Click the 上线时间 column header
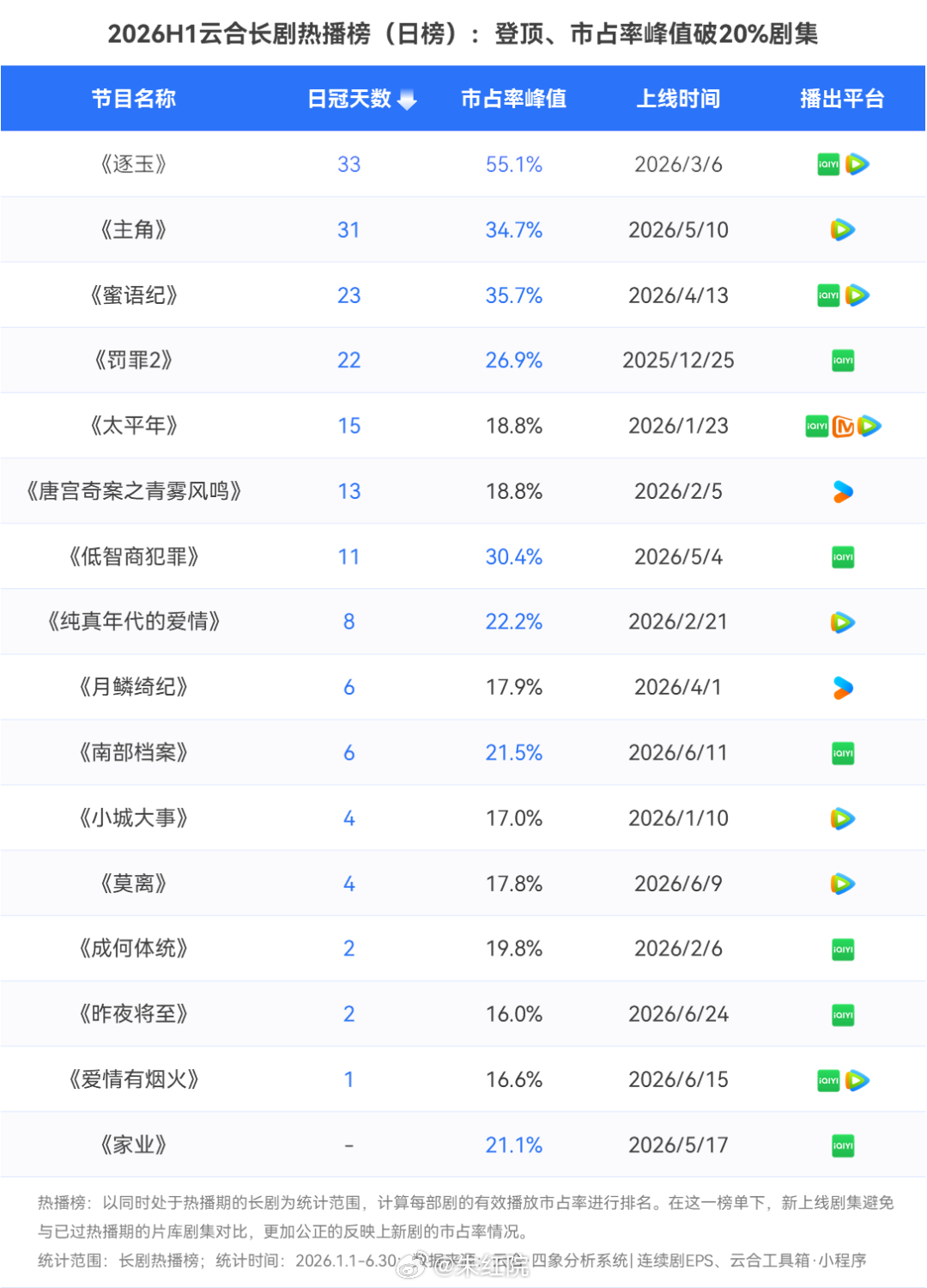The height and width of the screenshot is (1288, 927). 678,99
